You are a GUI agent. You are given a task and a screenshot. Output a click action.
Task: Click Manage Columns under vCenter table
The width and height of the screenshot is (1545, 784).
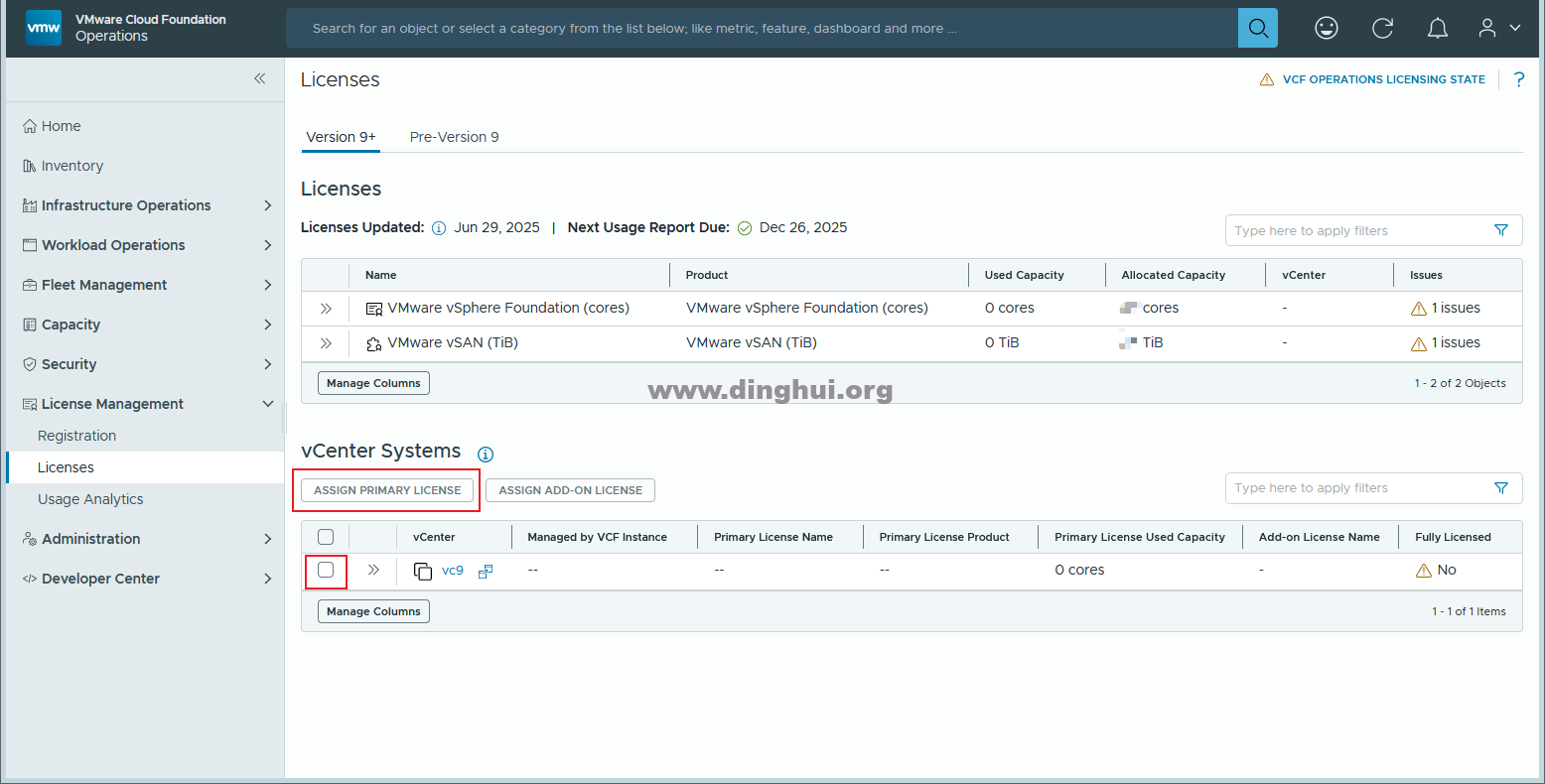[x=373, y=611]
